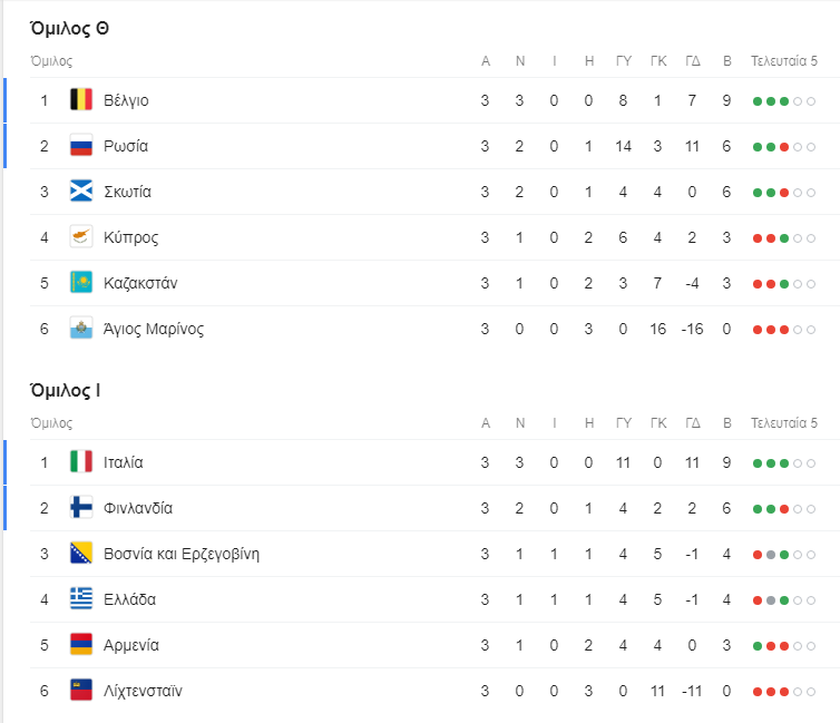Screen dimensions: 840x723
Task: Click the San Marino flag icon
Action: (81, 328)
